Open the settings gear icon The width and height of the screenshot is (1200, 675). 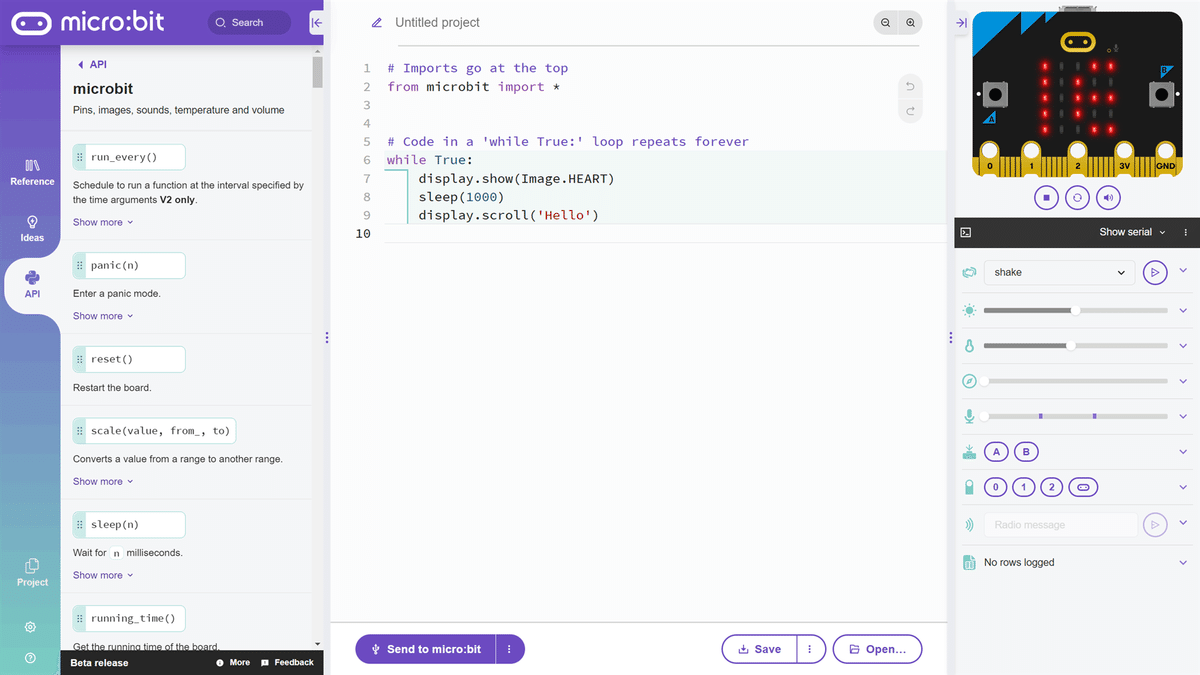tap(30, 627)
